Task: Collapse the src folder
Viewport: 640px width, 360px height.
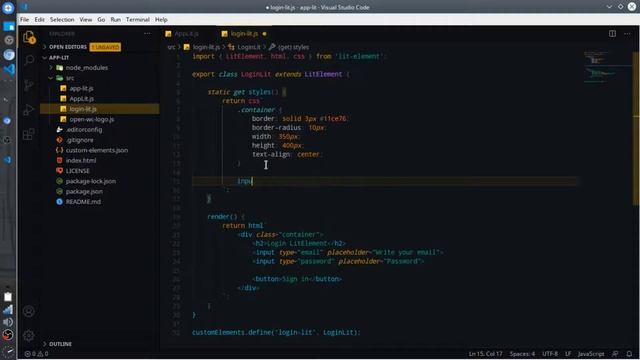Action: coord(70,78)
